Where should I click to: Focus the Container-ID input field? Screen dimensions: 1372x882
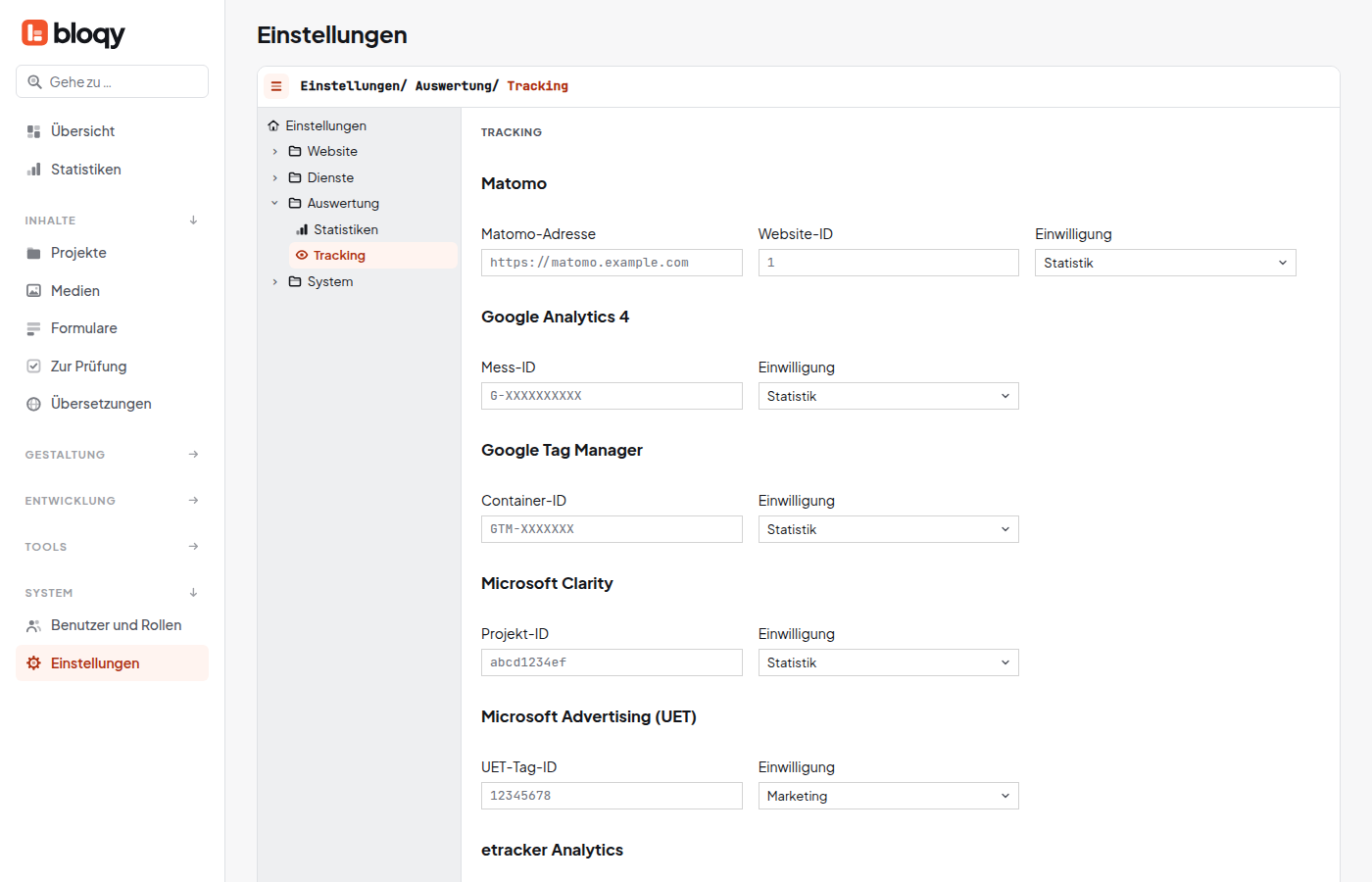[x=612, y=529]
